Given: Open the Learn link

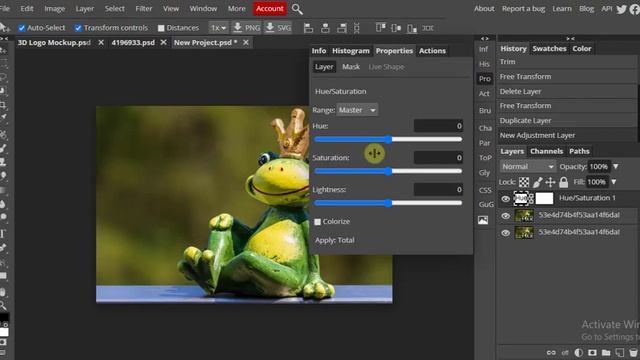Looking at the screenshot, I should coord(562,9).
